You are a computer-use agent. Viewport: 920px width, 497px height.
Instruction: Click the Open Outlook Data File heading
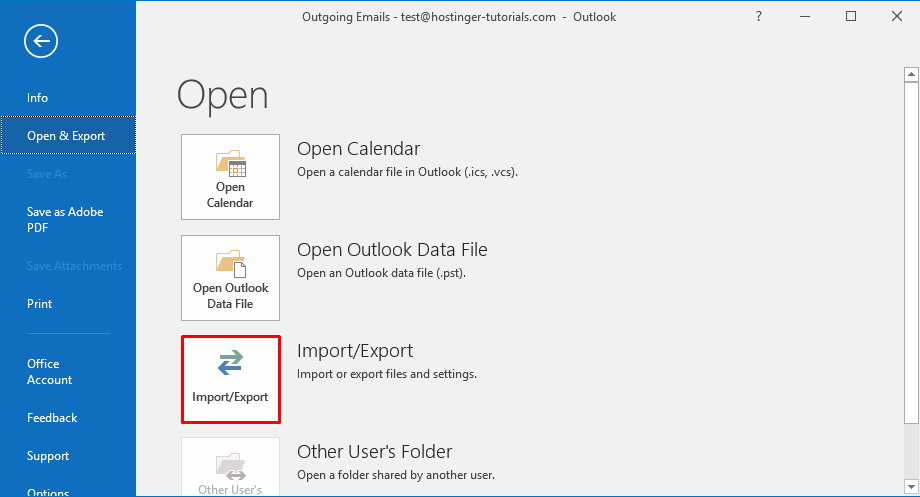pos(392,250)
